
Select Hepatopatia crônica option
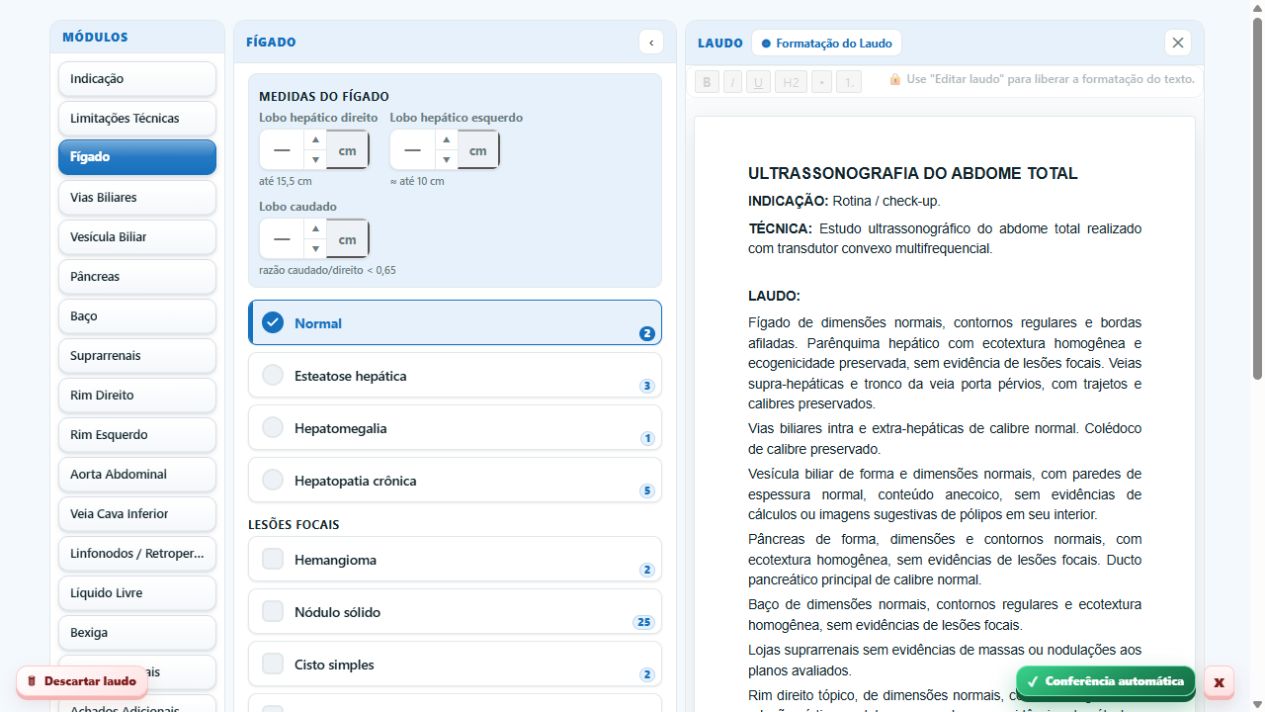coord(455,481)
